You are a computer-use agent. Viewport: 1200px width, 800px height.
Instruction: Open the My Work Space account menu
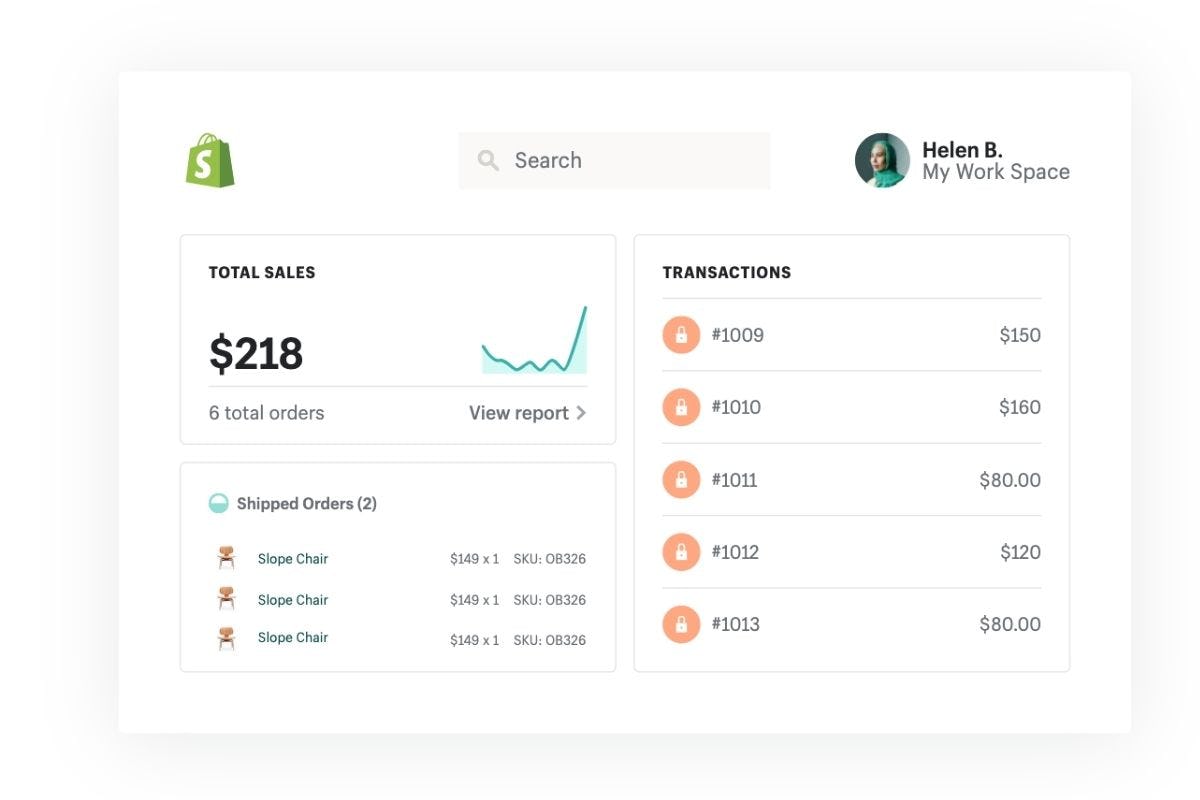click(x=995, y=172)
